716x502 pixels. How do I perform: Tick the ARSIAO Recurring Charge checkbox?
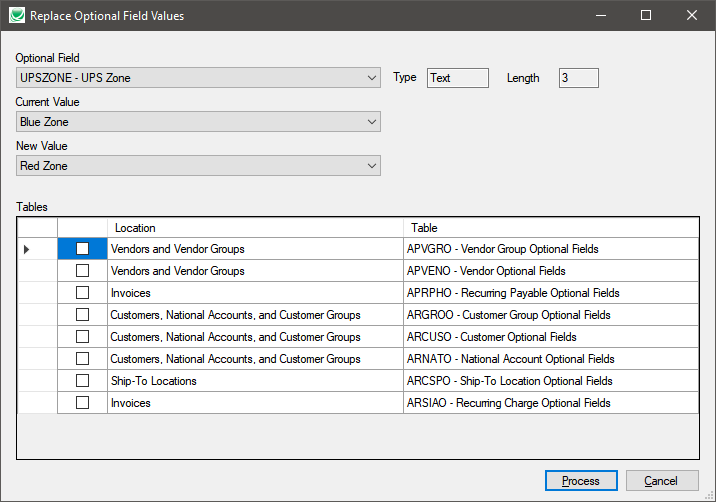(x=83, y=403)
